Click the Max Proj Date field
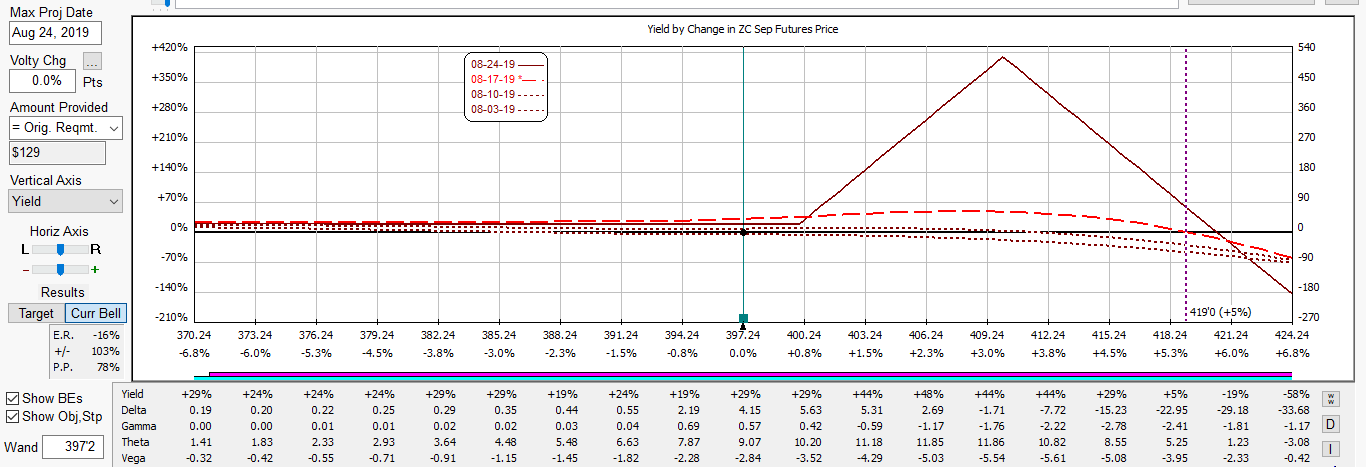Viewport: 1366px width, 467px height. click(x=55, y=33)
